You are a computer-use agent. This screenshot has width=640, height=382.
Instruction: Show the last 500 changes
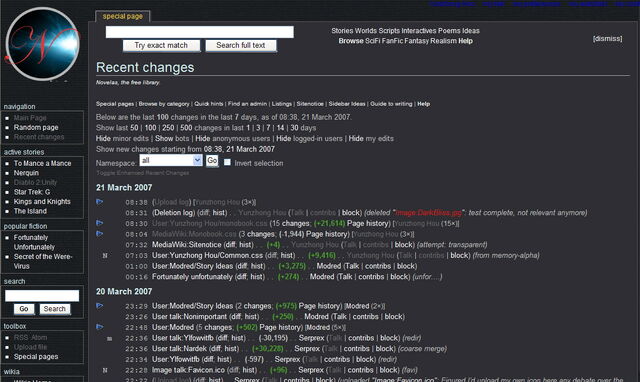186,128
